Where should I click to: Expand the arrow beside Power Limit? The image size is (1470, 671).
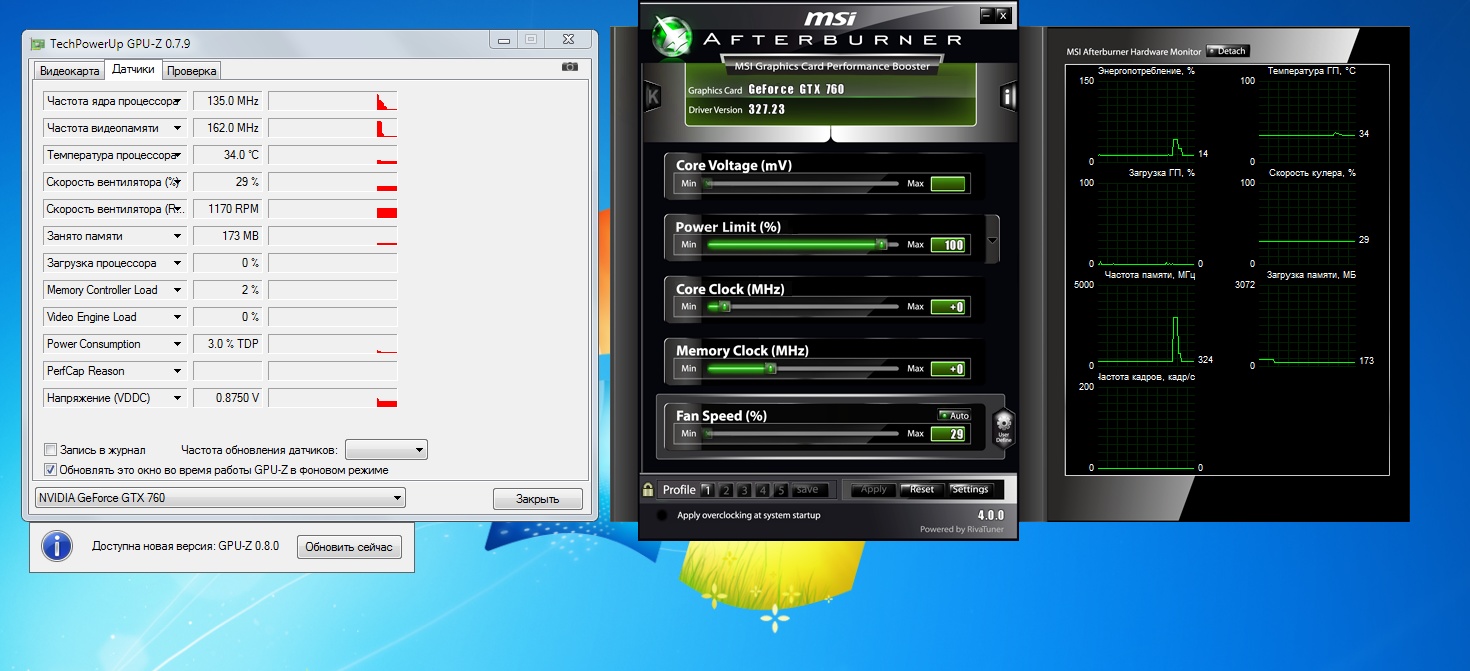tap(992, 240)
